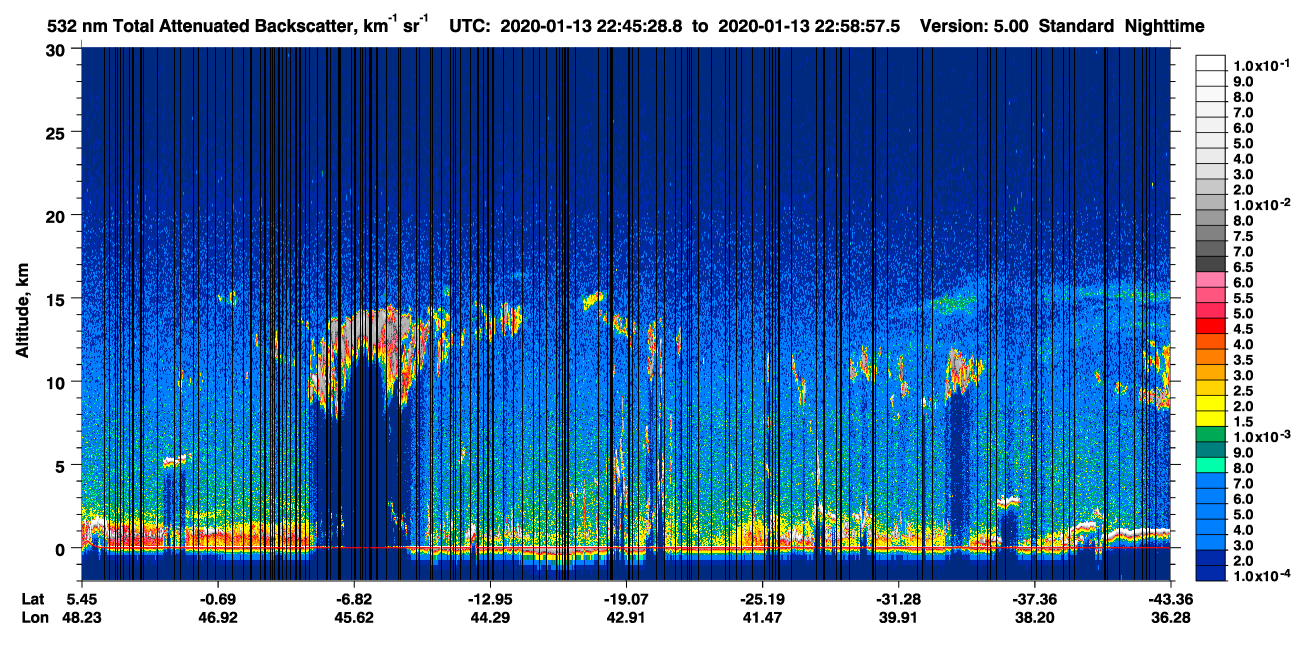Click the colorbar label '1.5'

point(1243,422)
